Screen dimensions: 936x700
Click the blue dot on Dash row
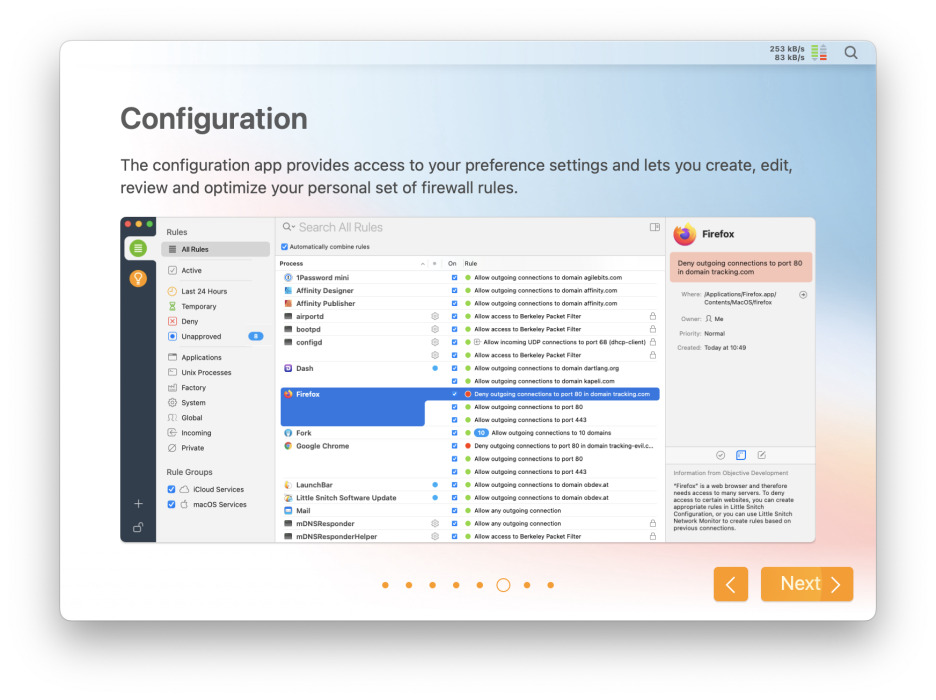435,368
